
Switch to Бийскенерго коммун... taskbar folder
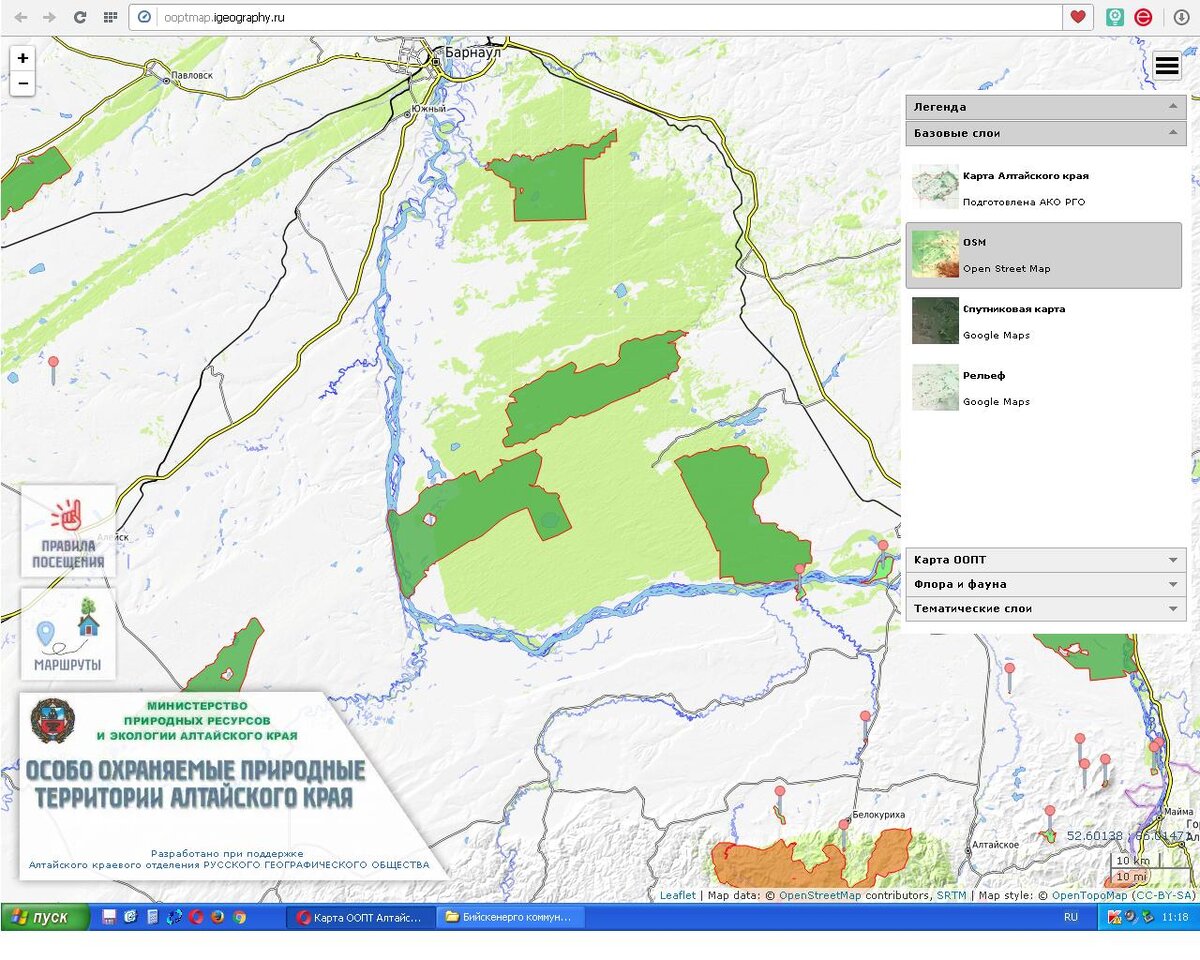[510, 917]
